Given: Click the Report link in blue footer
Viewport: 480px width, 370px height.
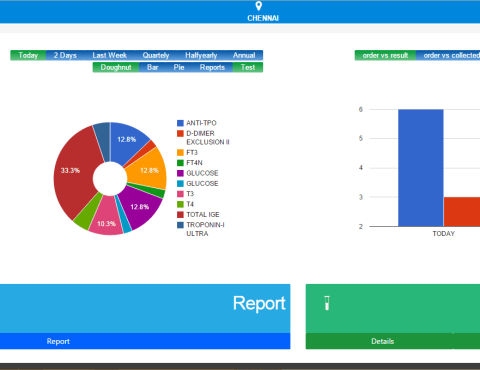Looking at the screenshot, I should coord(58,341).
